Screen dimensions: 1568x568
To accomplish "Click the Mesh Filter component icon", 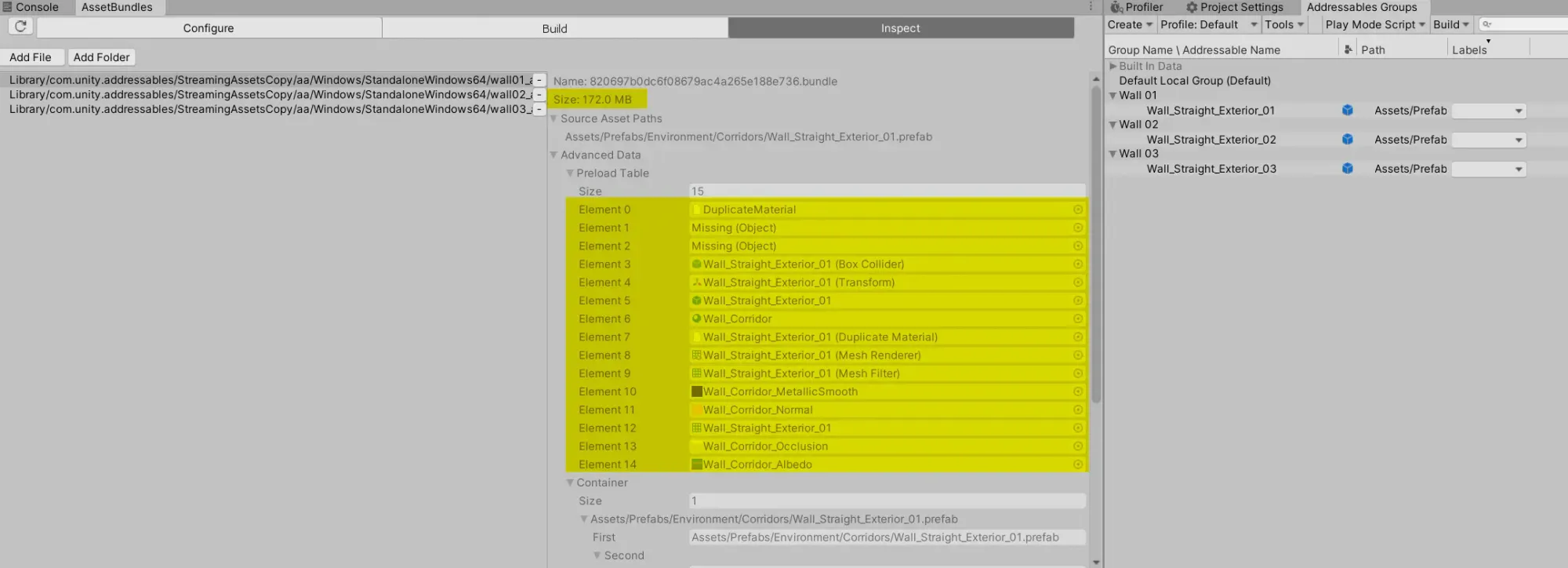I will pyautogui.click(x=696, y=373).
